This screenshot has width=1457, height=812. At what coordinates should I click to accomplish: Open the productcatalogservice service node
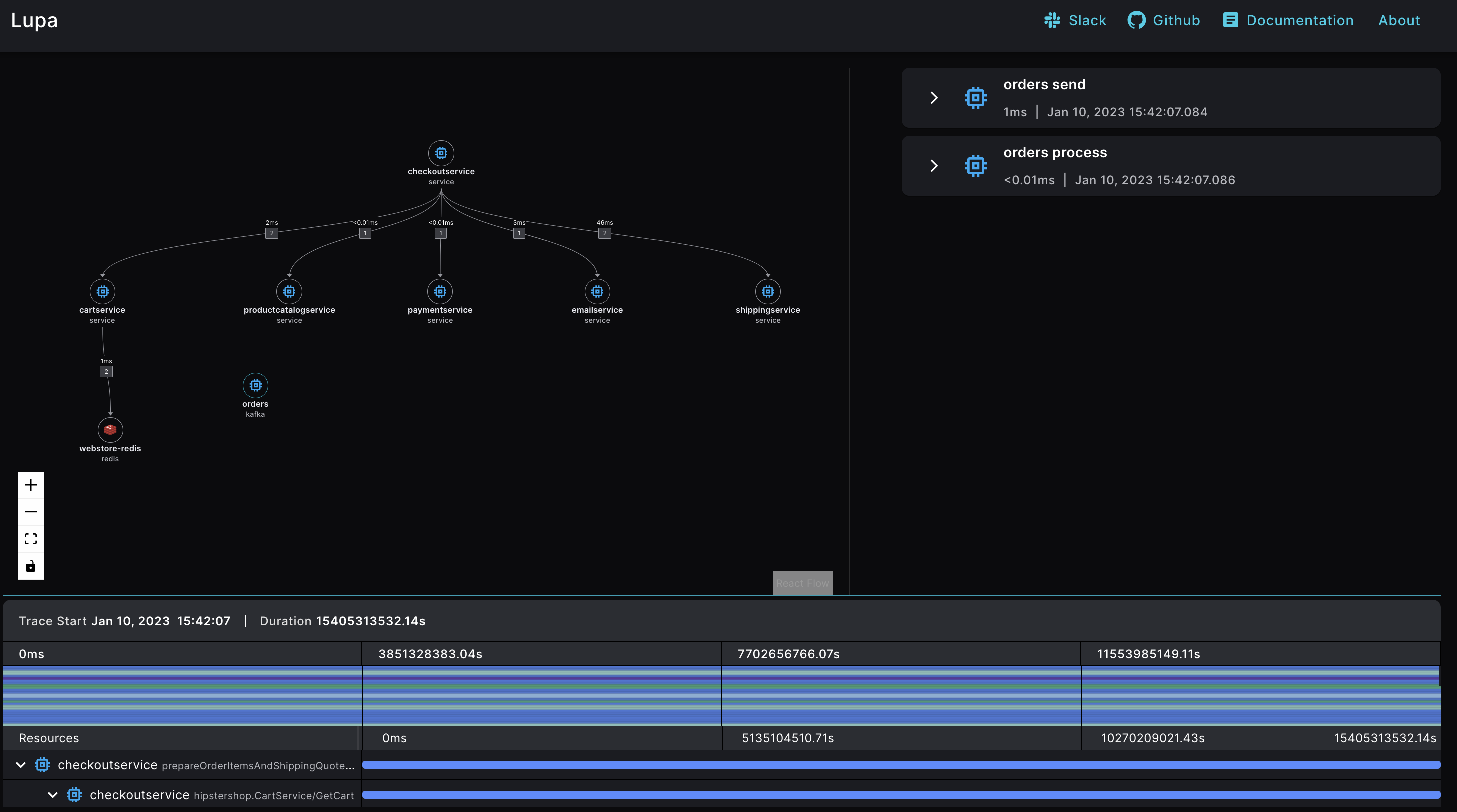coord(289,292)
